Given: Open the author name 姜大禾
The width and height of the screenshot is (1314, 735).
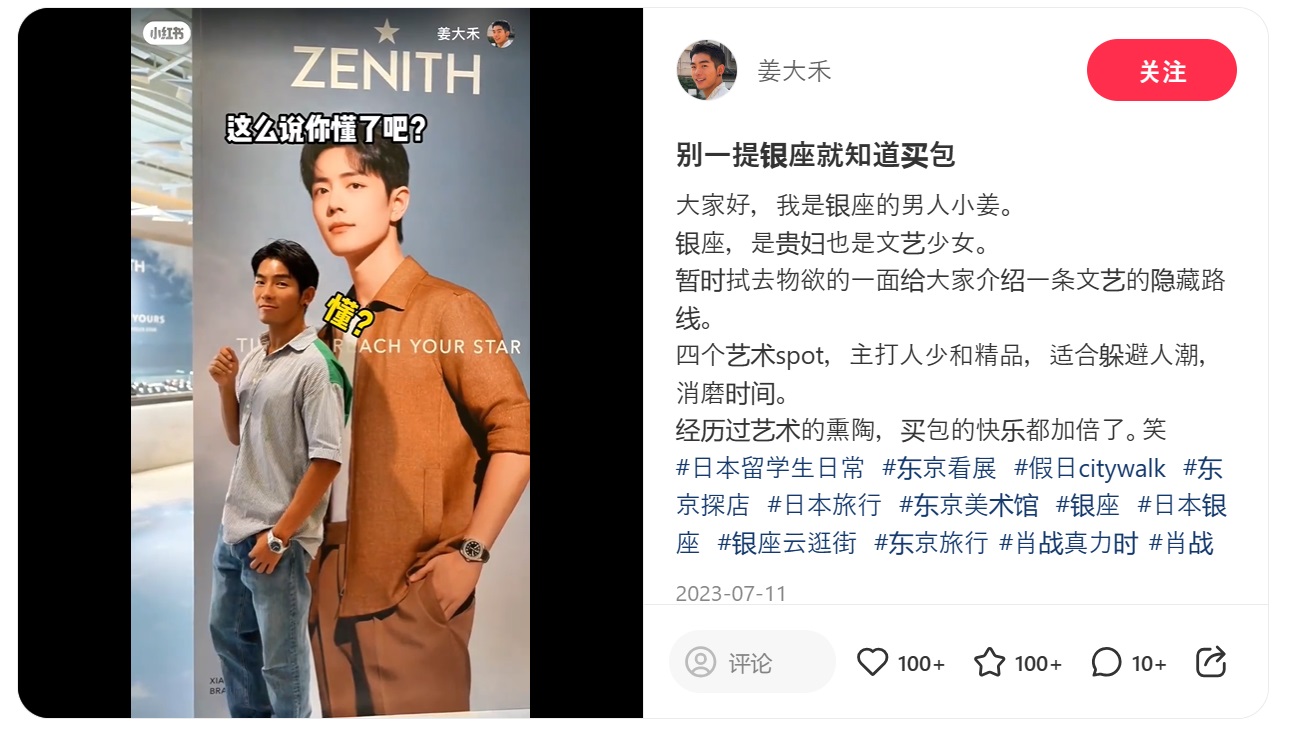Looking at the screenshot, I should click(794, 71).
